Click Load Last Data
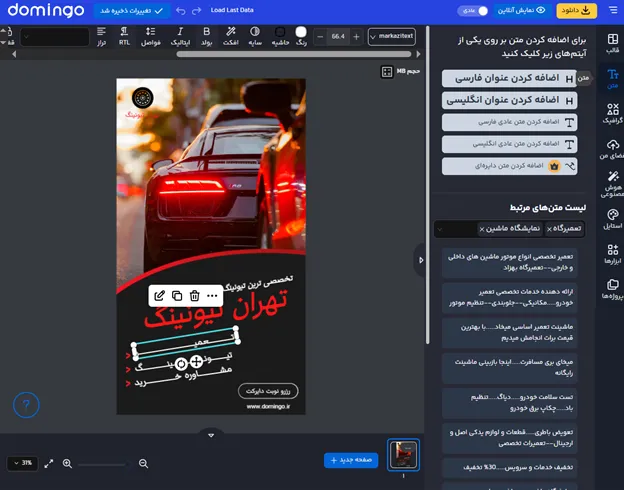The height and width of the screenshot is (490, 624). tap(232, 10)
